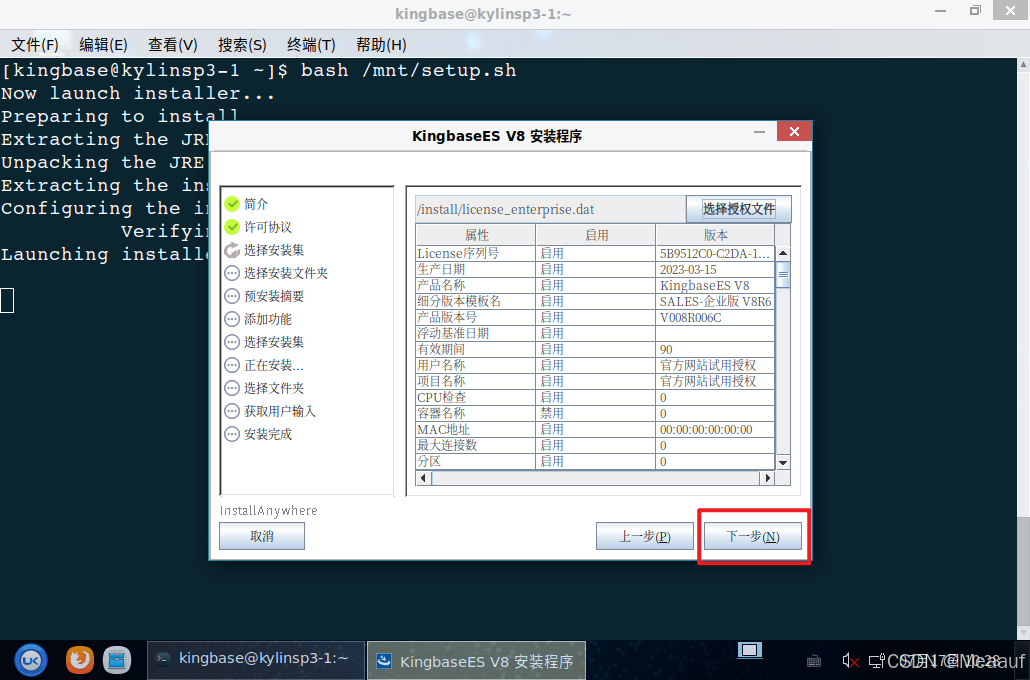Click the SALES-企业版 V8R6 value cell

coord(715,301)
